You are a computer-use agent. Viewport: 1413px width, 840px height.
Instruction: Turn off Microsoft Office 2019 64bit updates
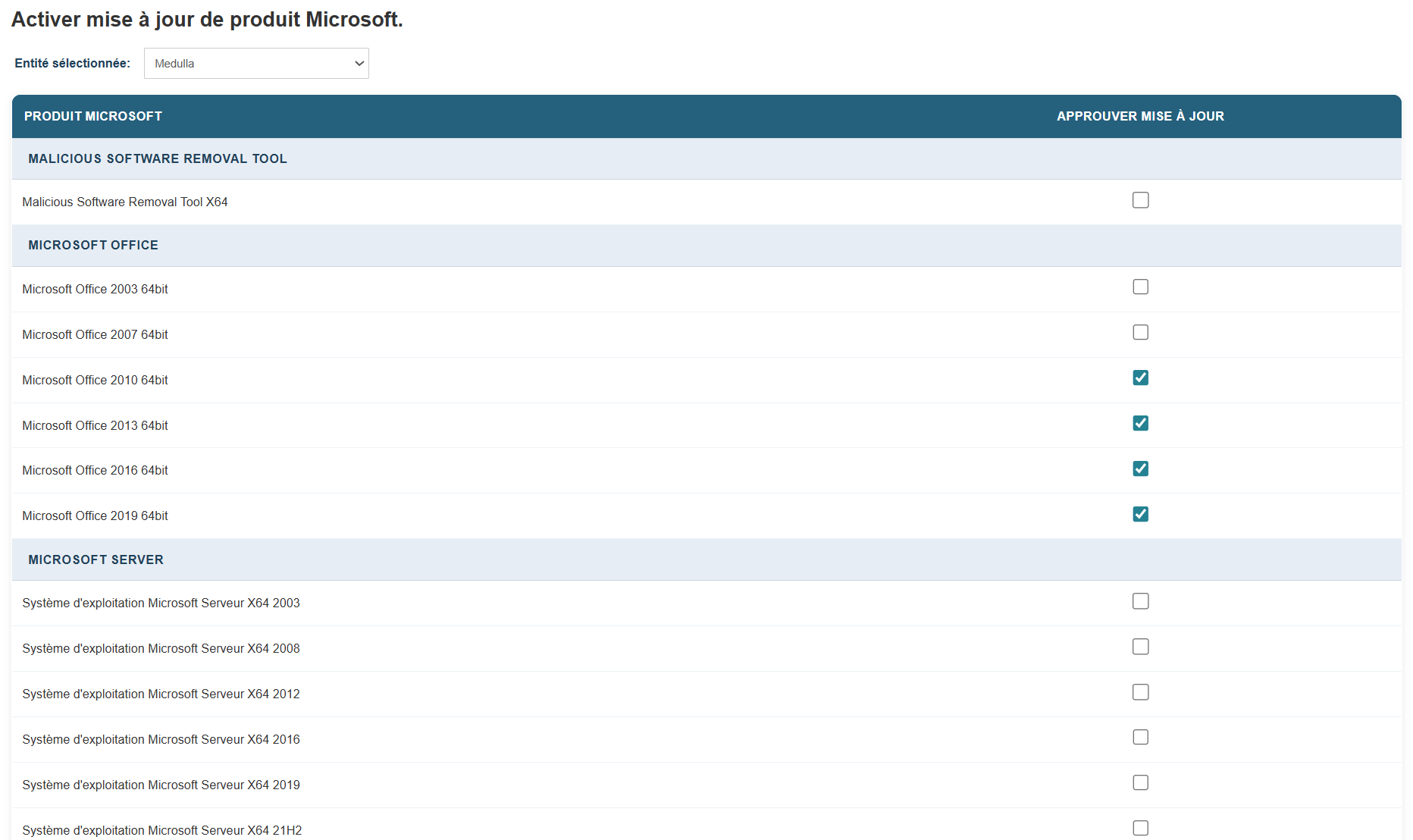[x=1140, y=515]
